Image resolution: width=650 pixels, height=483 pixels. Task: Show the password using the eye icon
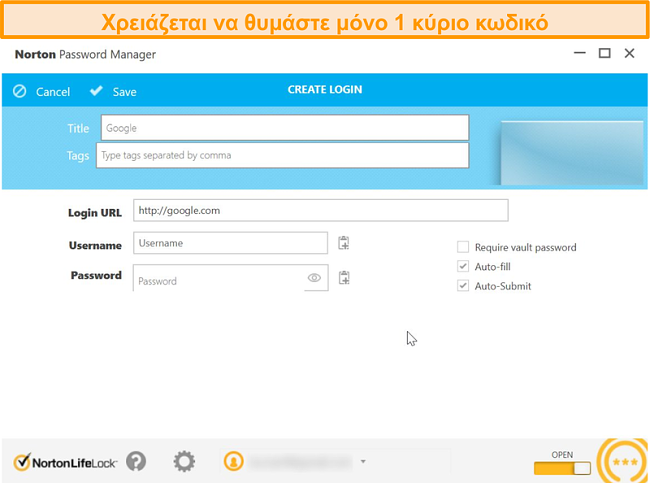[314, 279]
